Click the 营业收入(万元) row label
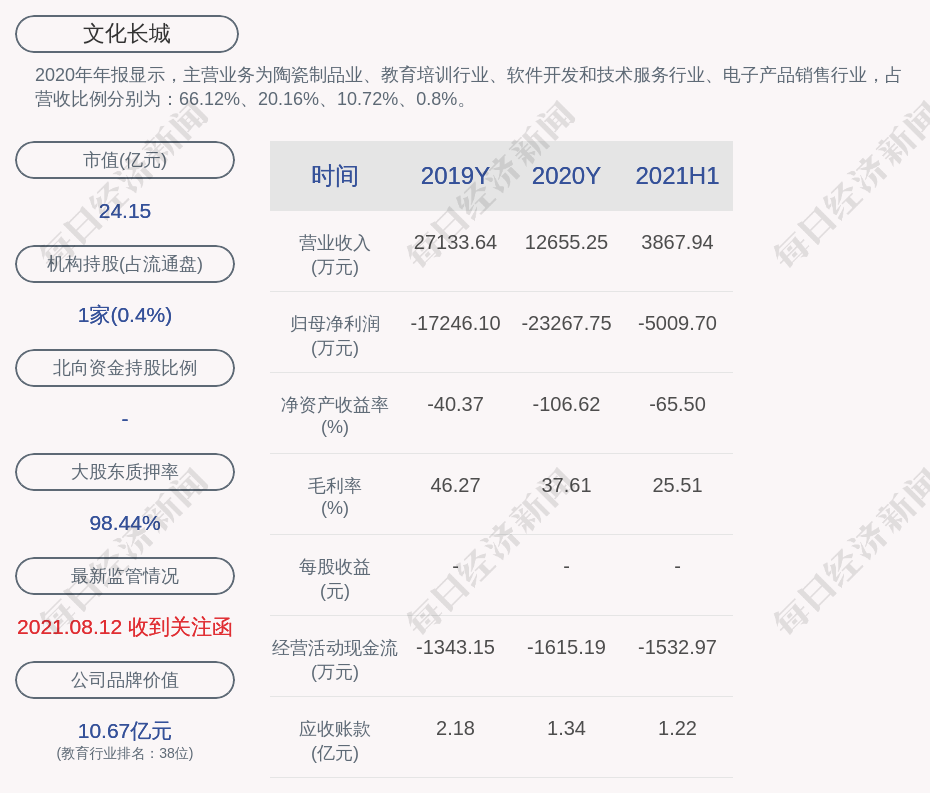This screenshot has height=793, width=930. tap(335, 255)
